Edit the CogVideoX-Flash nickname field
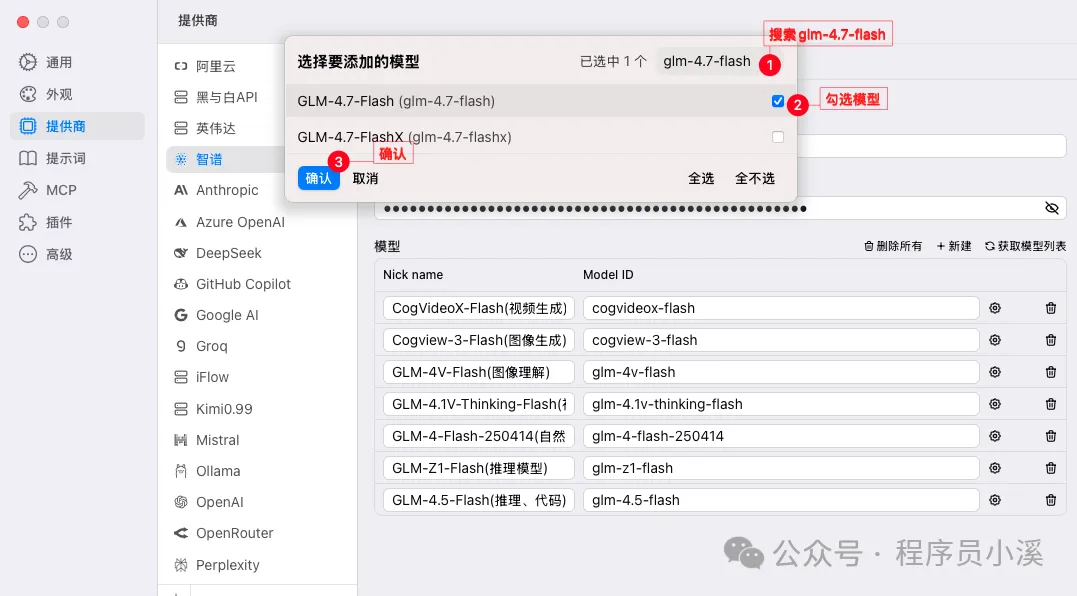 (479, 308)
